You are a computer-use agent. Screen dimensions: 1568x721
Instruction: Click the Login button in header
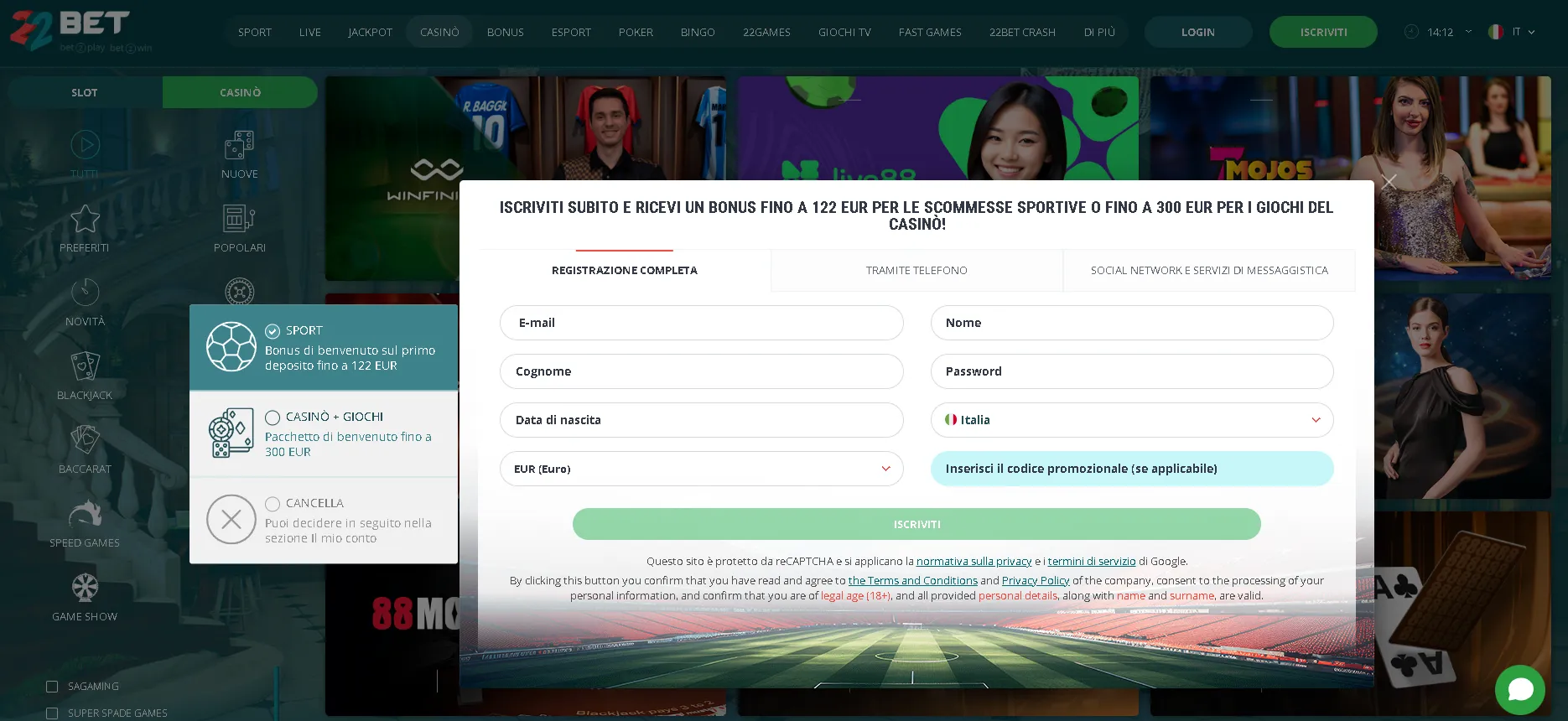click(x=1197, y=33)
